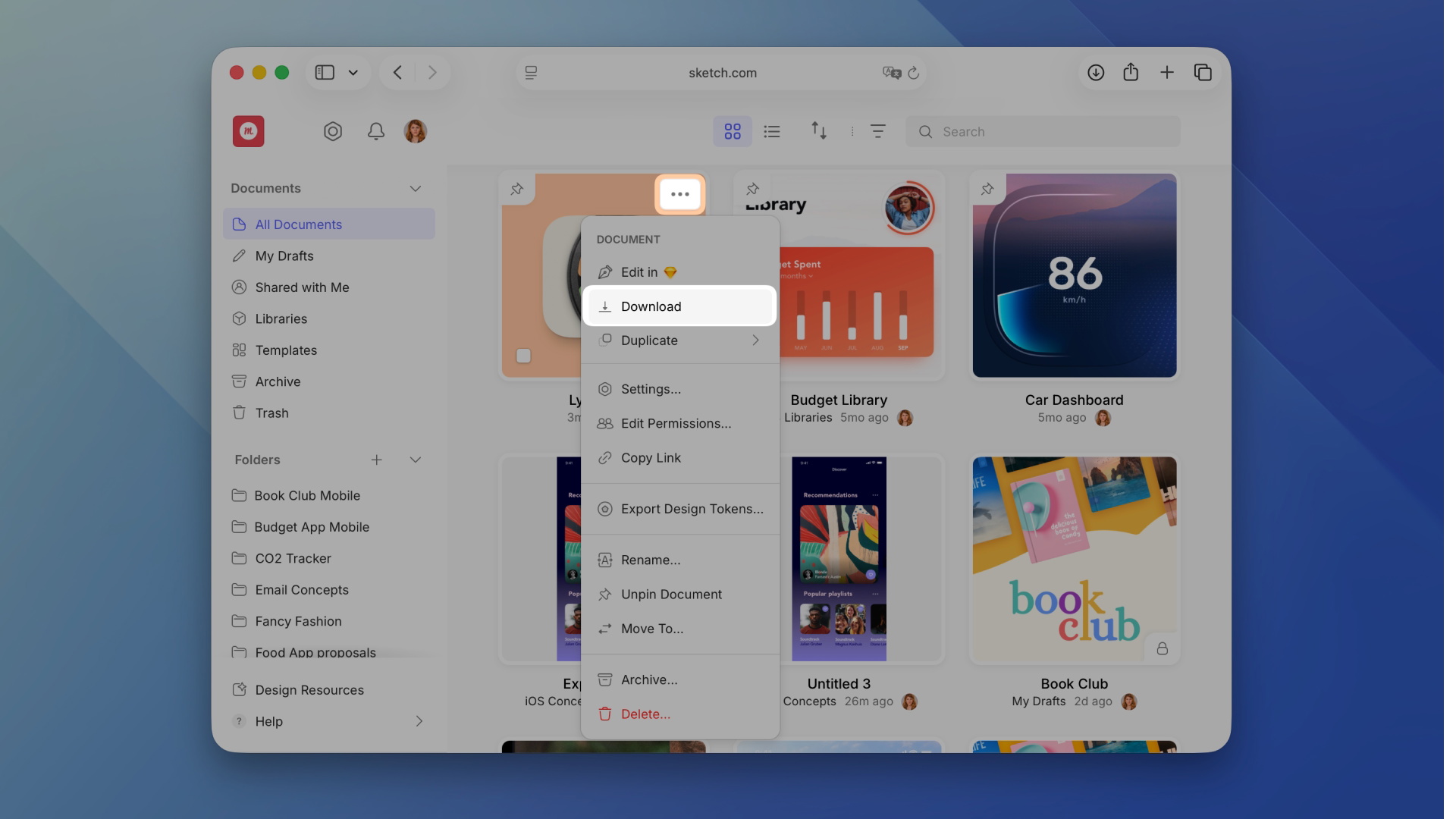Image resolution: width=1456 pixels, height=819 pixels.
Task: Choose Move To...
Action: pos(680,628)
